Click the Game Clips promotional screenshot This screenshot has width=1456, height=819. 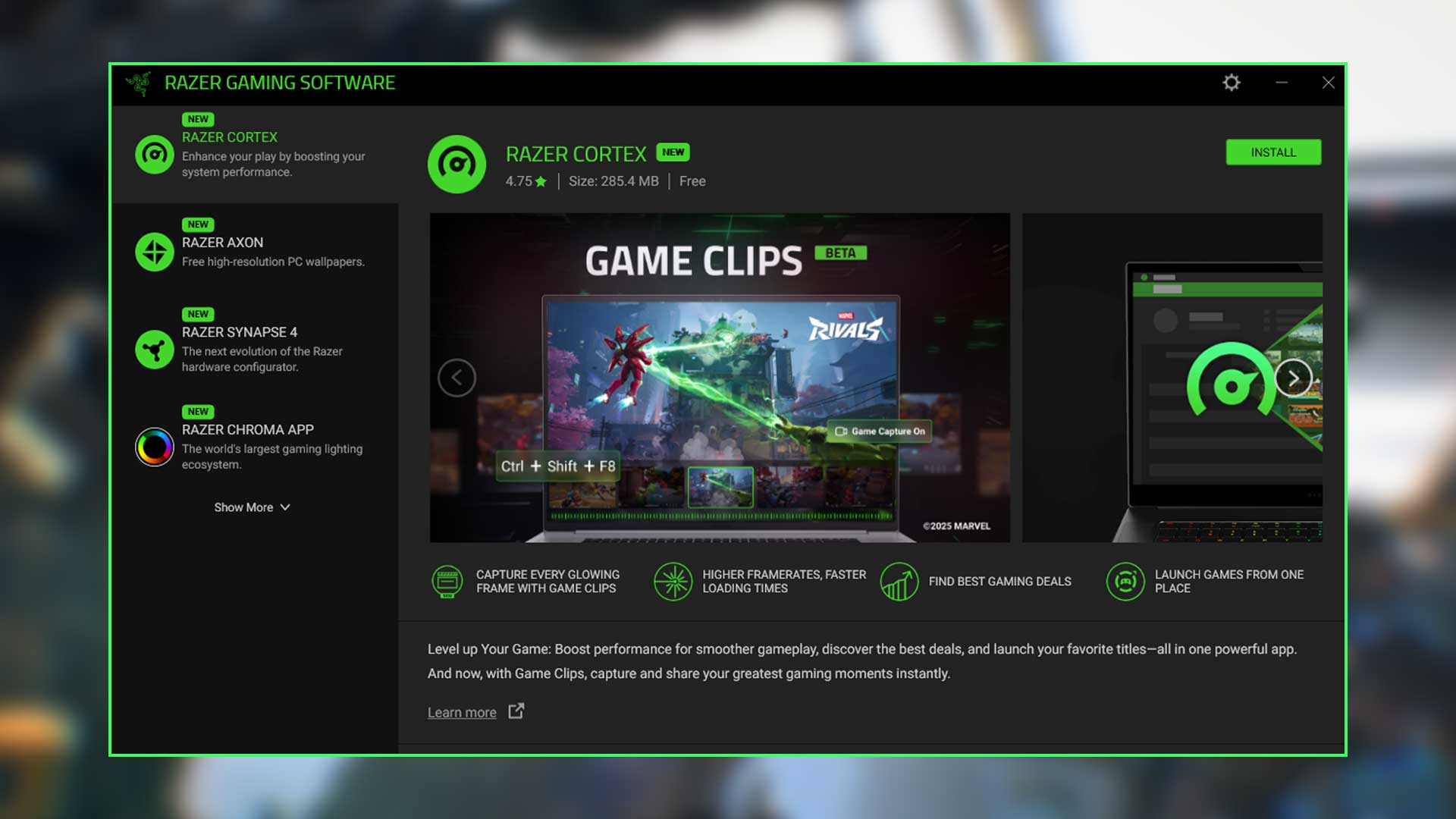point(720,378)
